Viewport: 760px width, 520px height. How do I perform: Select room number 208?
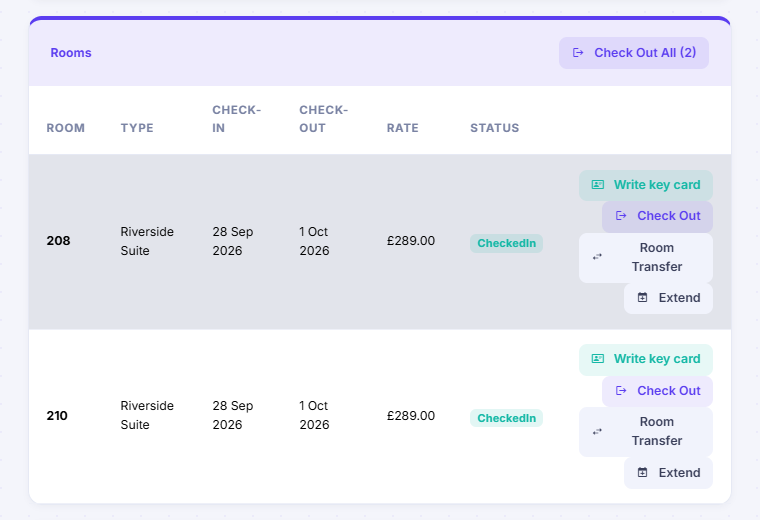tap(58, 241)
